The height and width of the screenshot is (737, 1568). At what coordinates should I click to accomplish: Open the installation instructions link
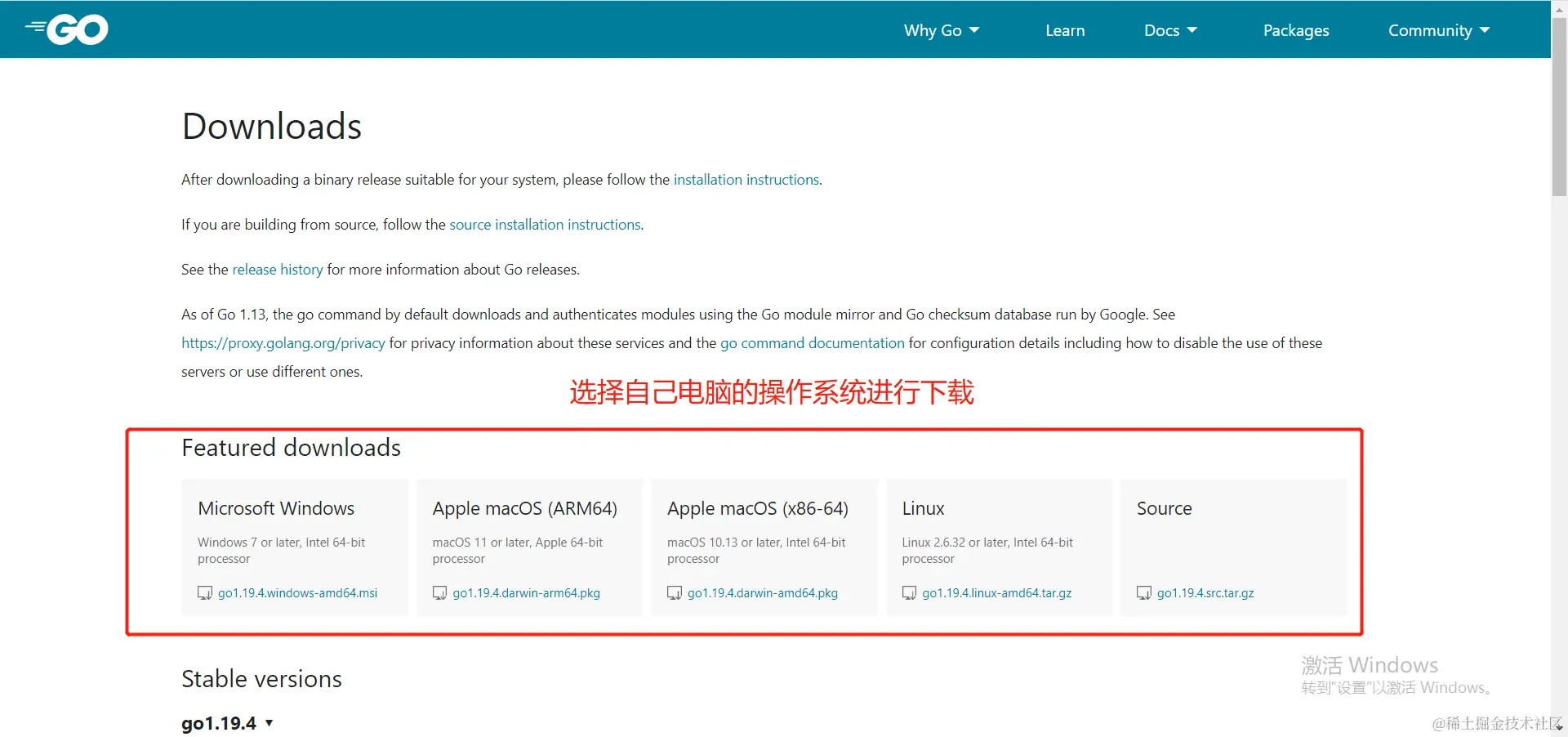pos(746,180)
